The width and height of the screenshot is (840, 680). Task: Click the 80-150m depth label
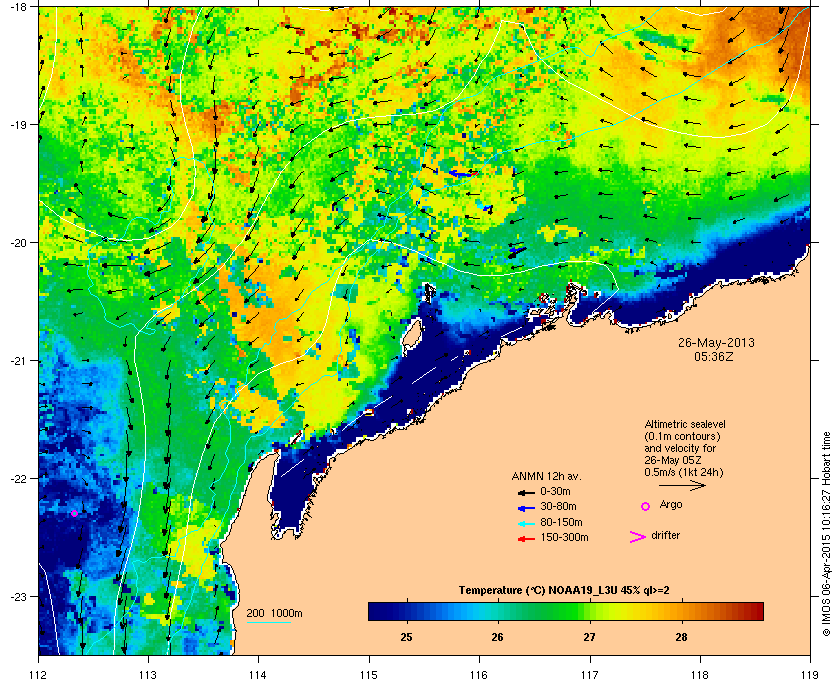point(561,522)
